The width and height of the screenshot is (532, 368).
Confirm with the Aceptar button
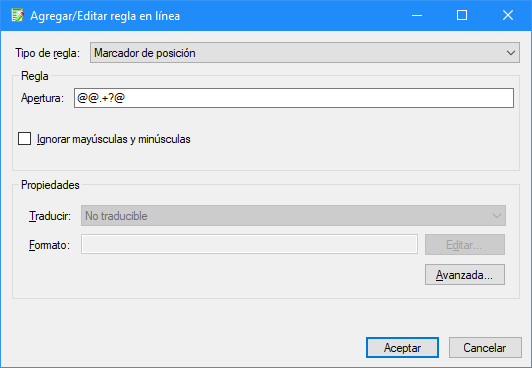coord(402,347)
